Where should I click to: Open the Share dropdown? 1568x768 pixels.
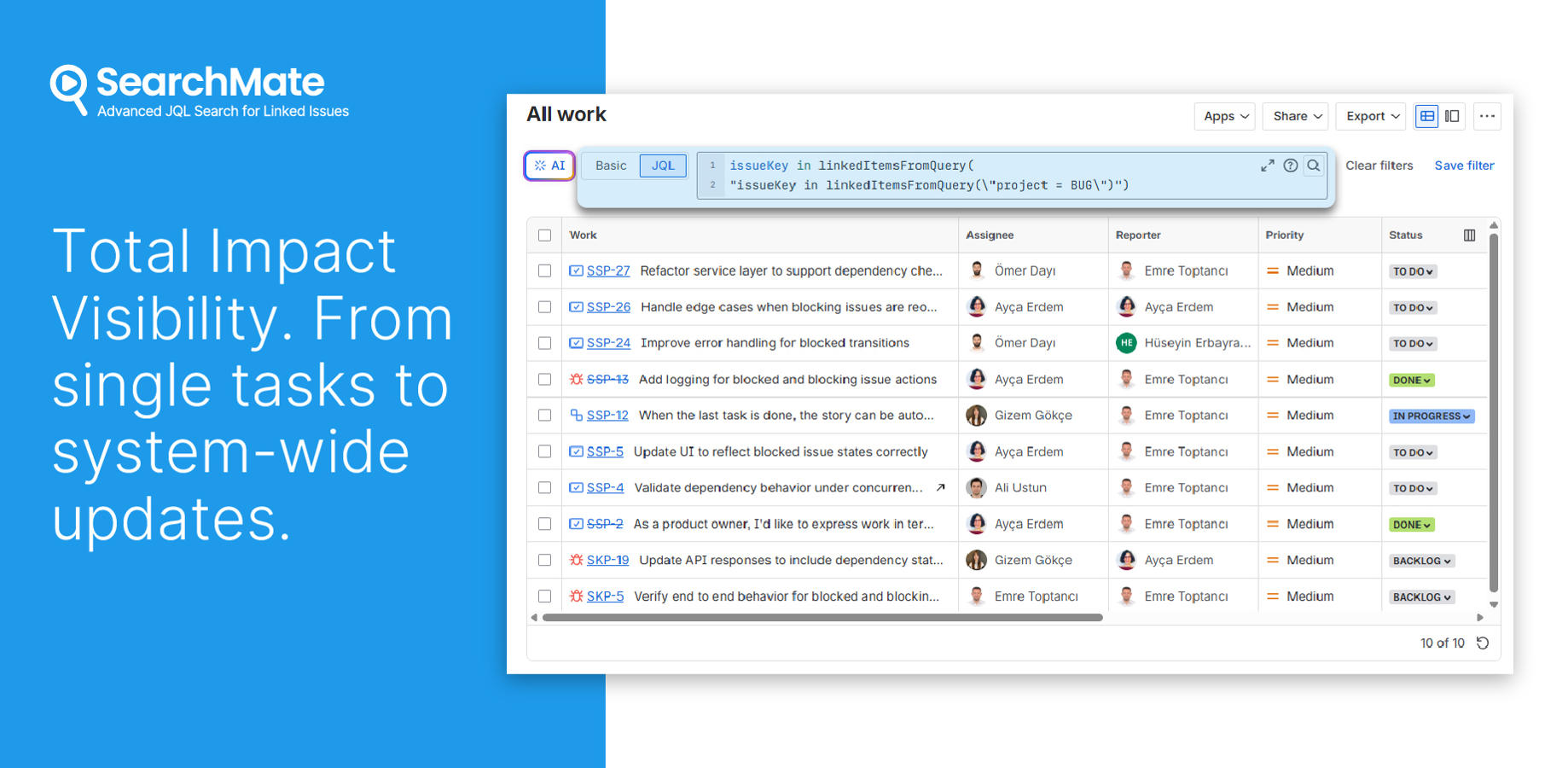(x=1297, y=116)
